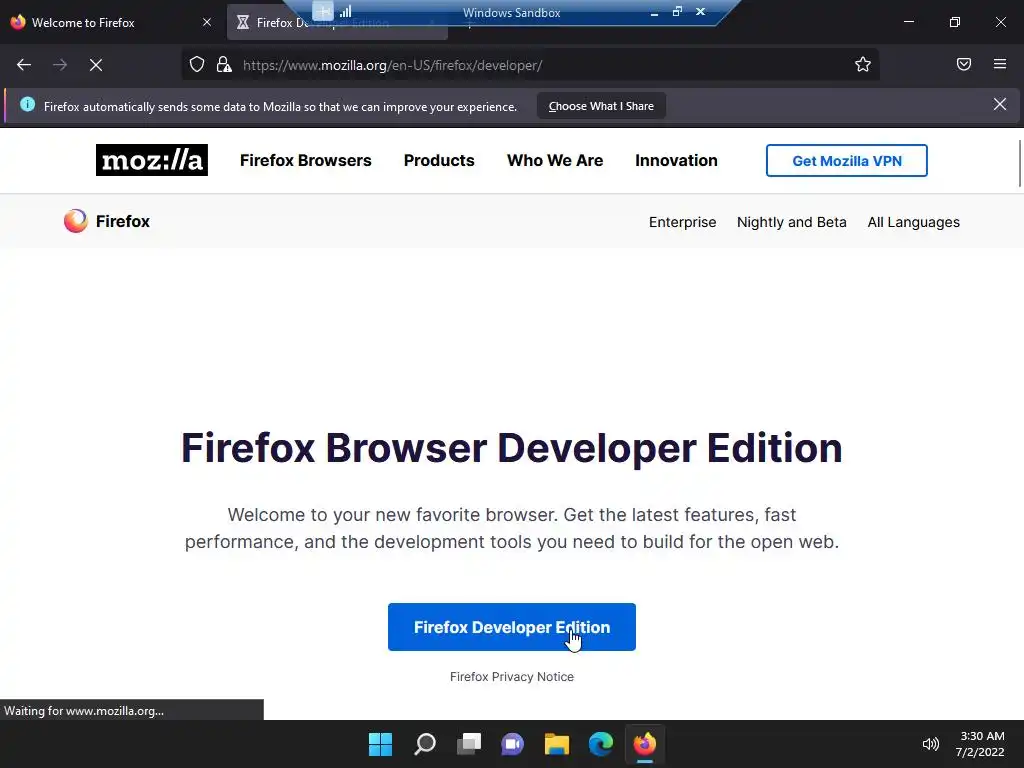Restore down the Windows Sandbox session

tap(677, 12)
